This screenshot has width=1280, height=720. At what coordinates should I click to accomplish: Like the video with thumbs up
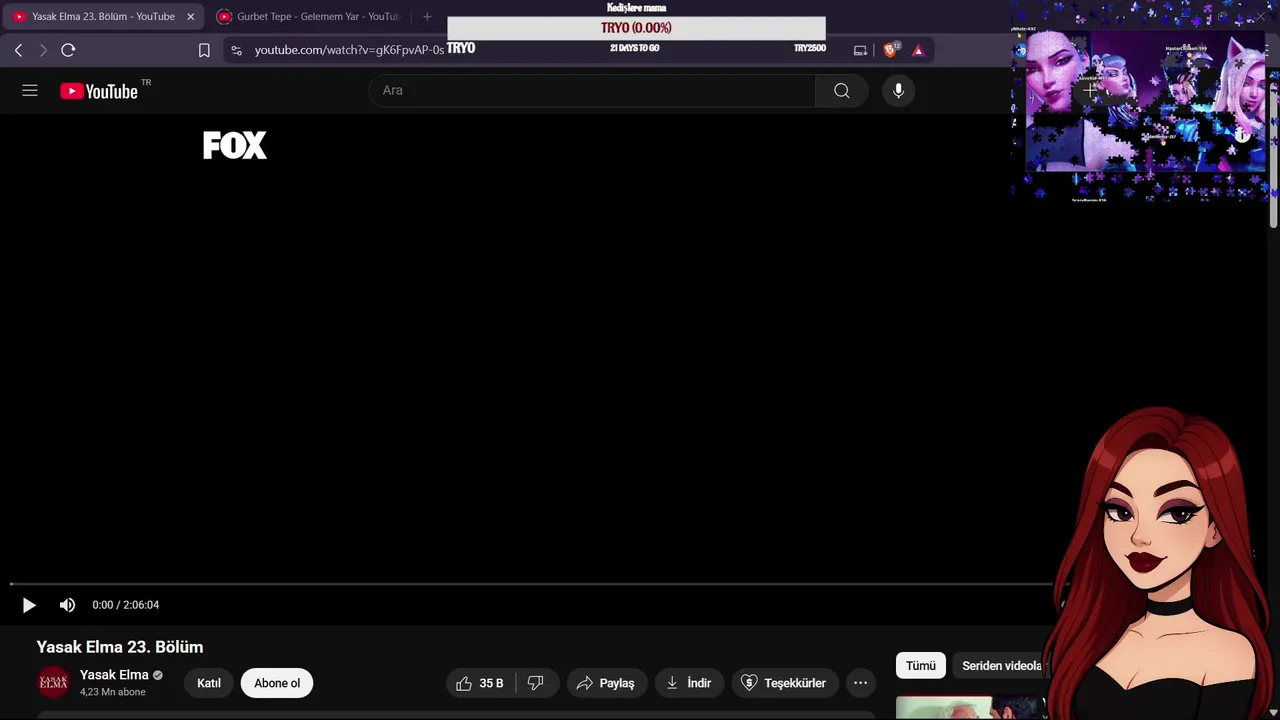click(480, 683)
